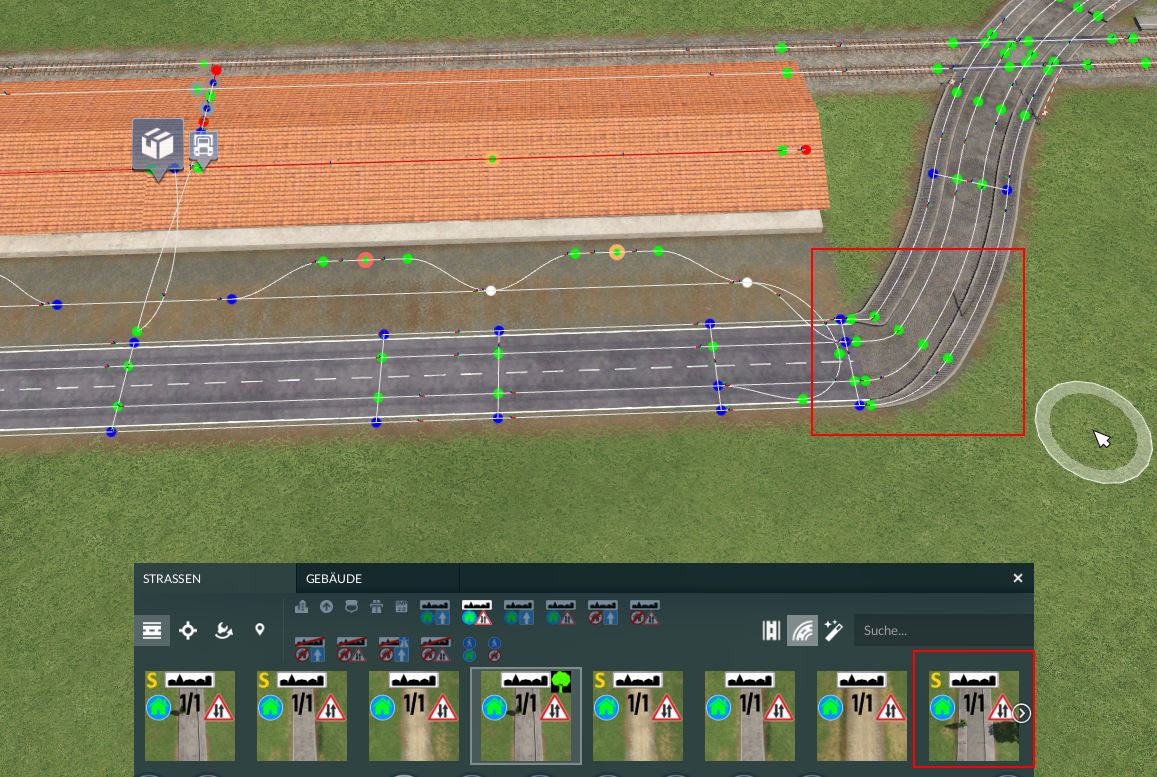Pick the street thumbnail with tree badge
The width and height of the screenshot is (1157, 777).
(x=526, y=716)
